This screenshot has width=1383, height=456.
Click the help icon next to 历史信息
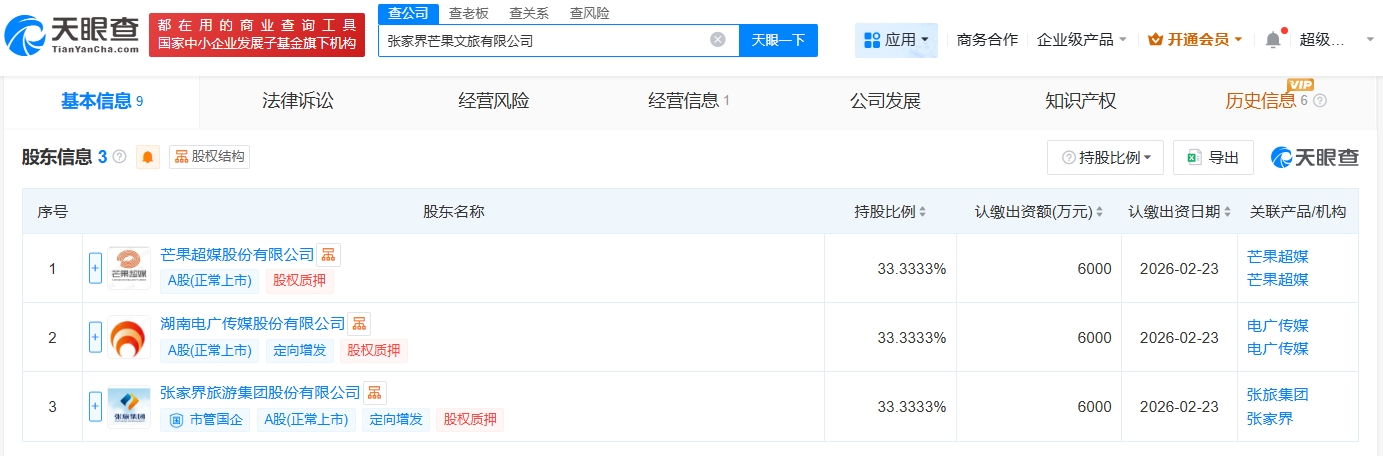point(1320,101)
